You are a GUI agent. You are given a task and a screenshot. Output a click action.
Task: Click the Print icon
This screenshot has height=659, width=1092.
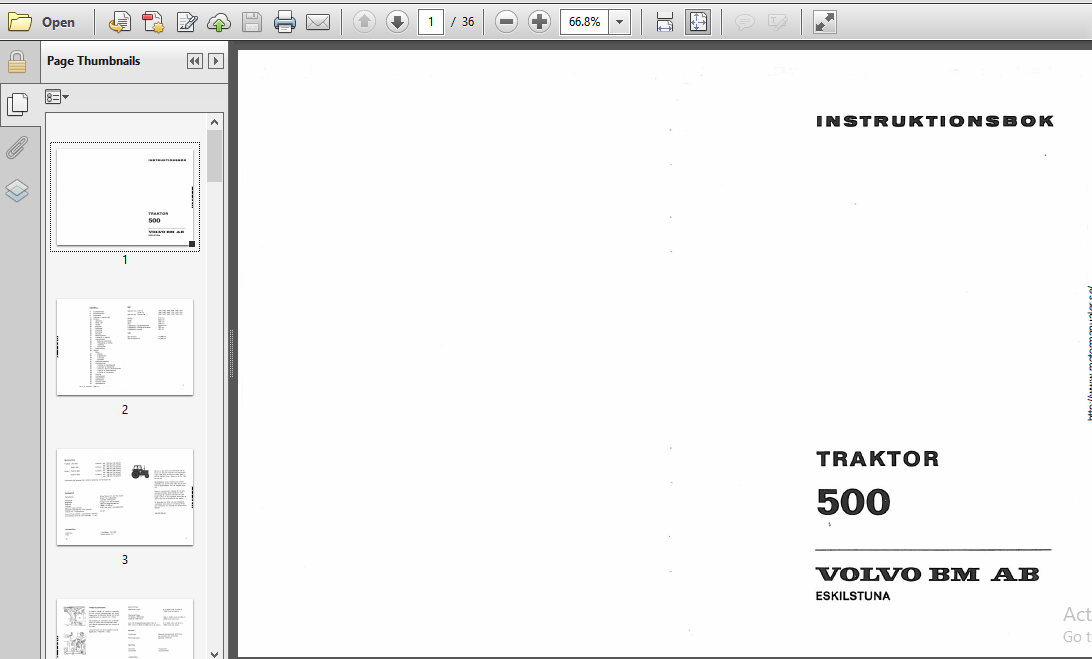(x=285, y=22)
